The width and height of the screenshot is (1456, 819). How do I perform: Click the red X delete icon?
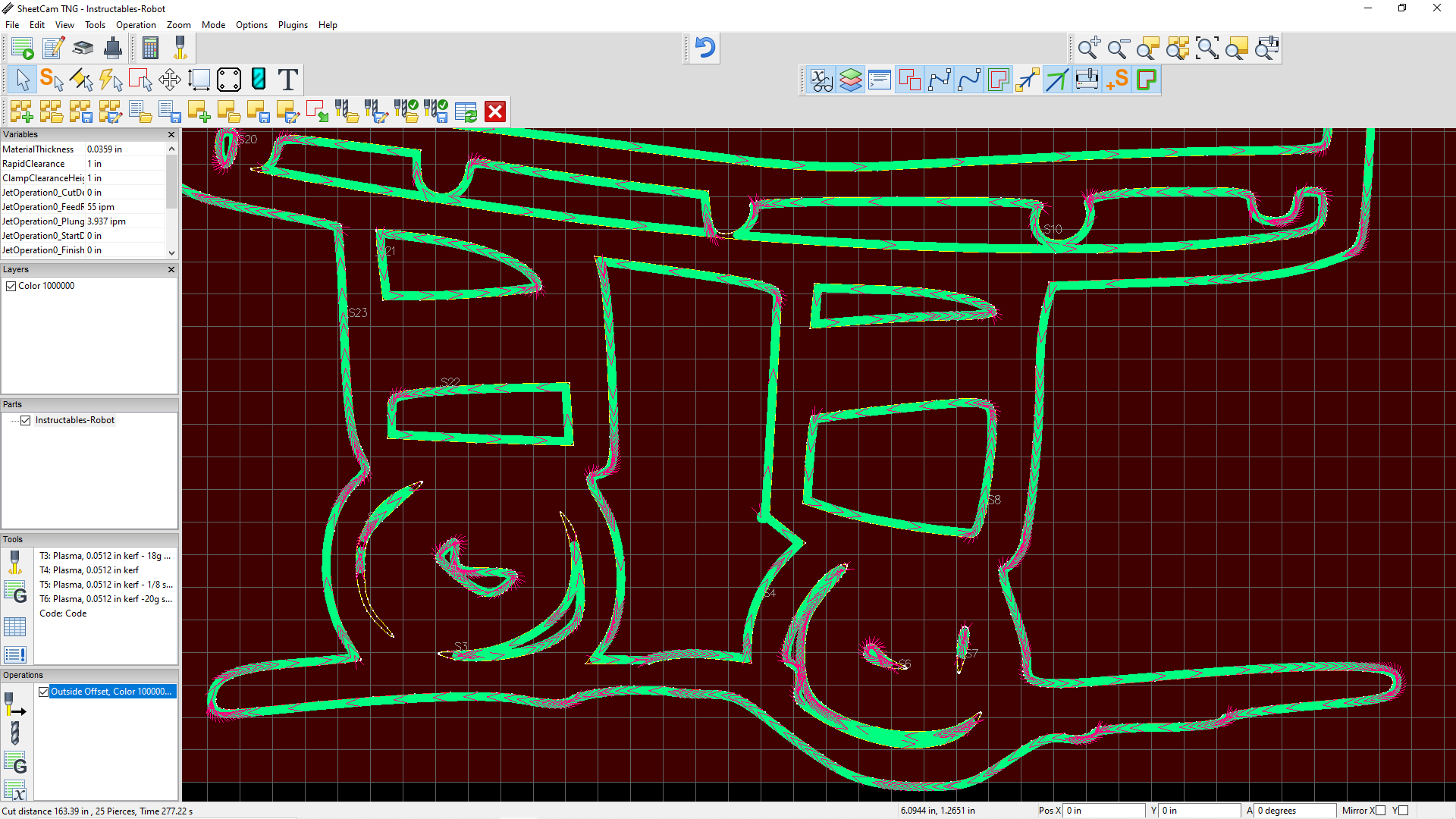[495, 112]
